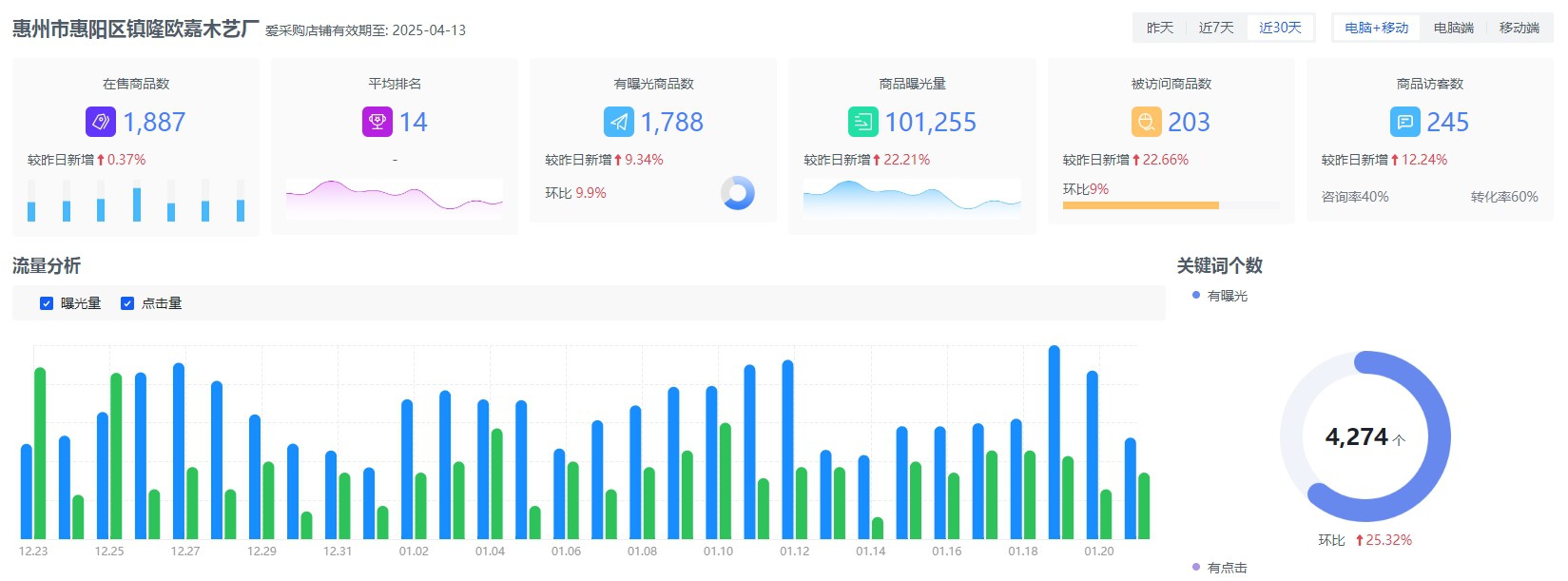Image resolution: width=1568 pixels, height=581 pixels.
Task: Click the orange 环比9% progress bar
Action: tap(1141, 205)
